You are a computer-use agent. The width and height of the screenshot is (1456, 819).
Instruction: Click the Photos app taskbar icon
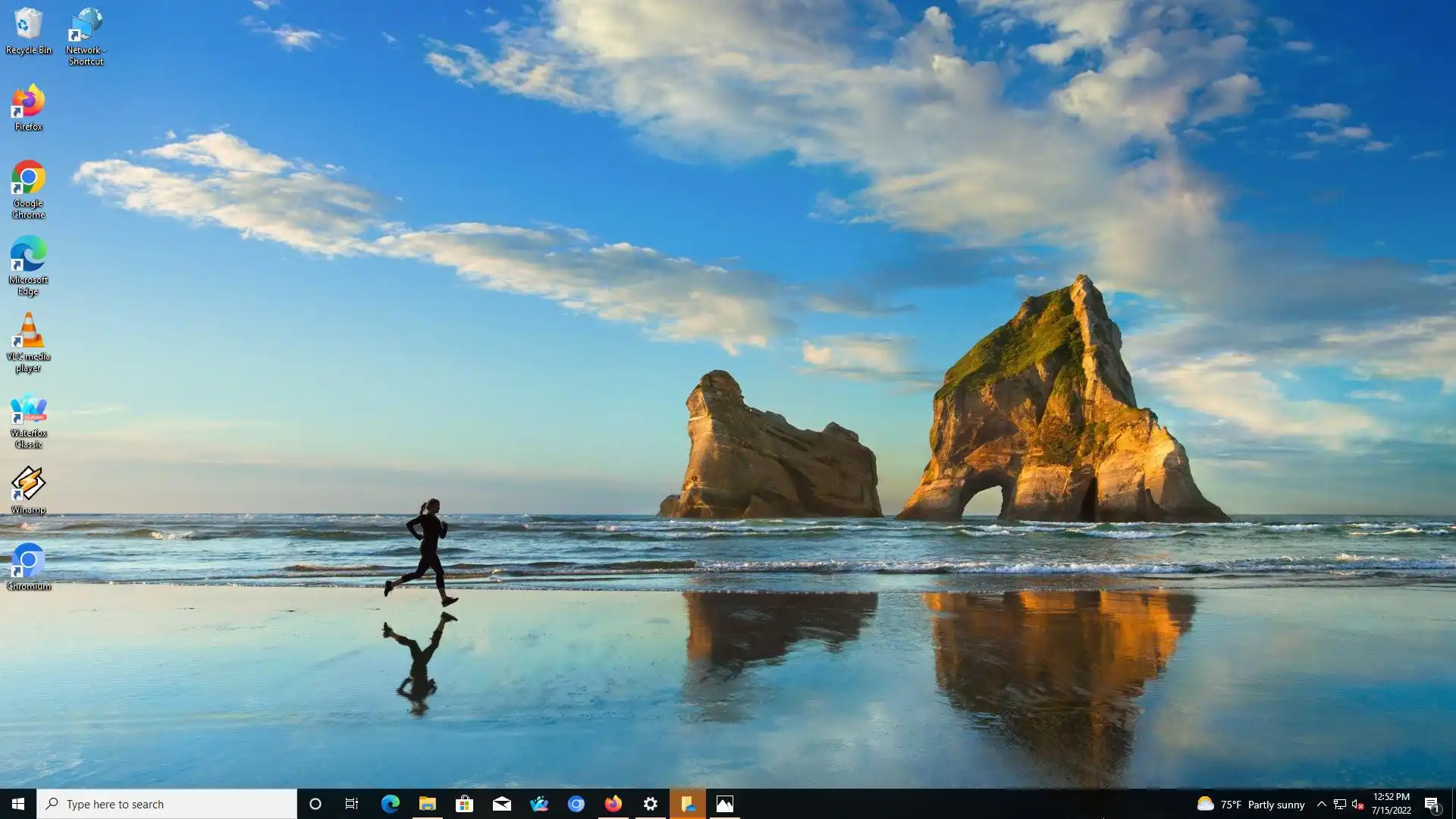[x=725, y=804]
